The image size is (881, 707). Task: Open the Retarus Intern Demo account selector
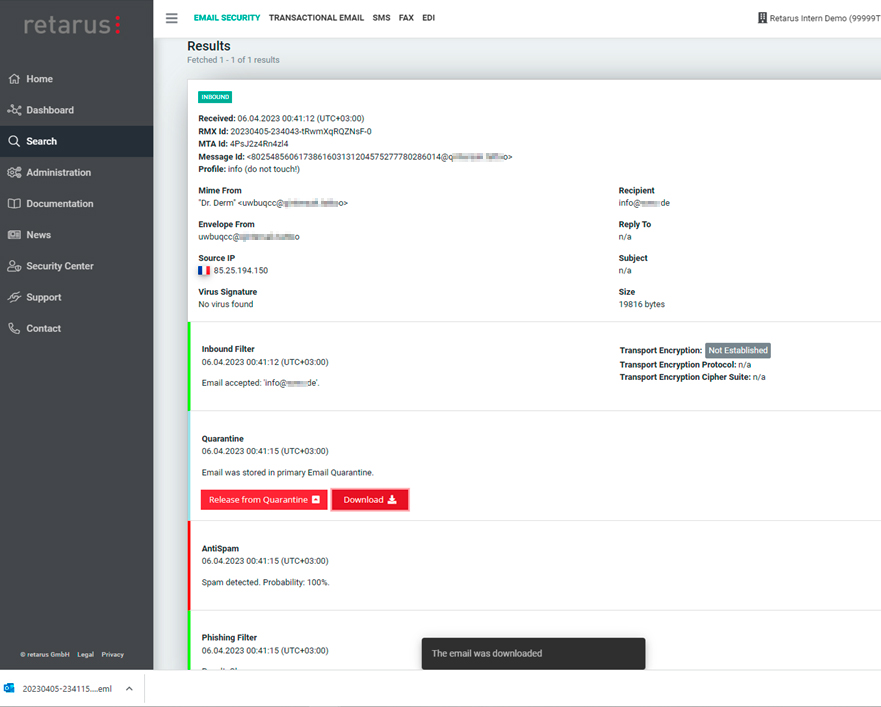pos(819,18)
